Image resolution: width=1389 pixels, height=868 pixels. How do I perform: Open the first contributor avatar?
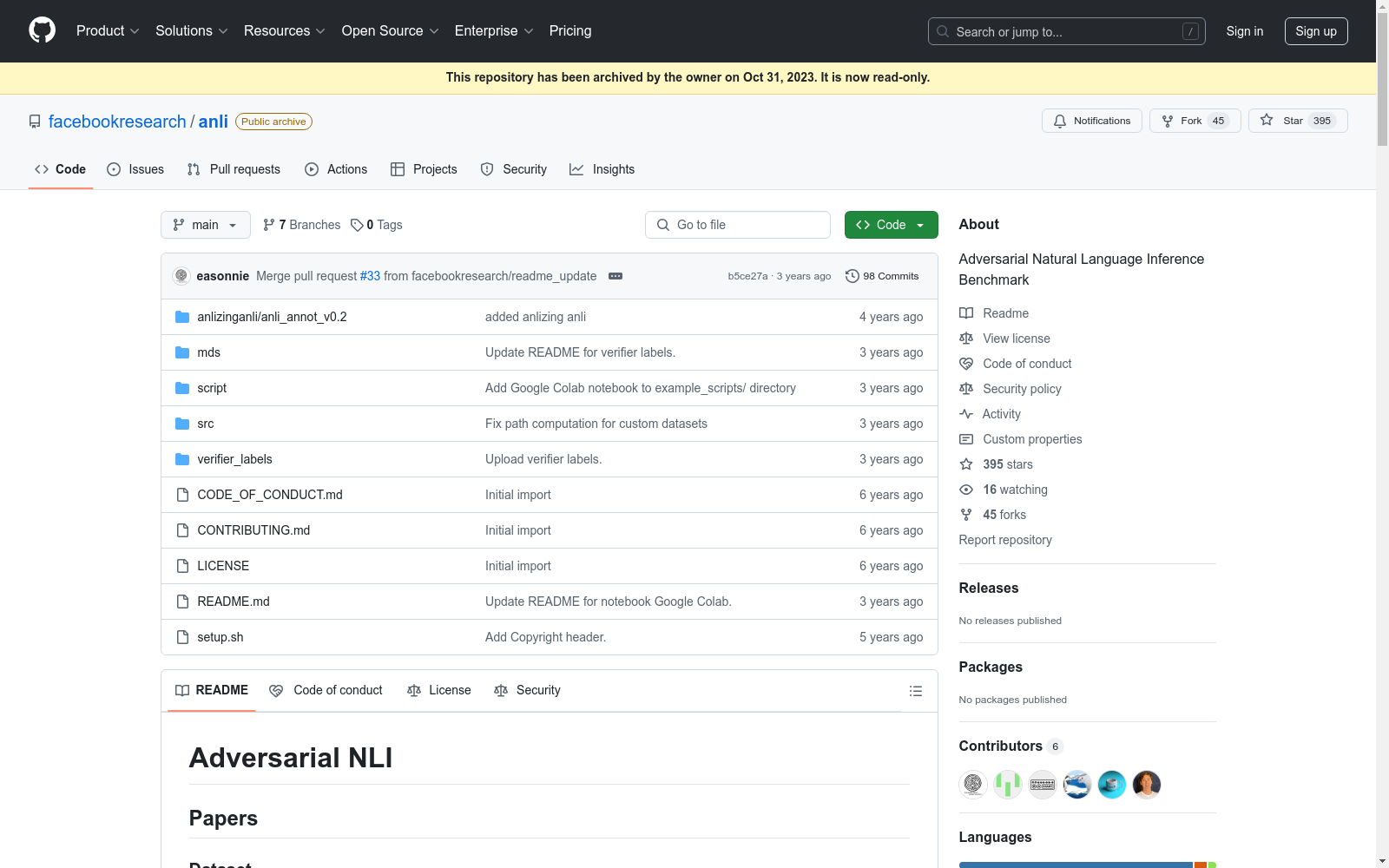(973, 785)
